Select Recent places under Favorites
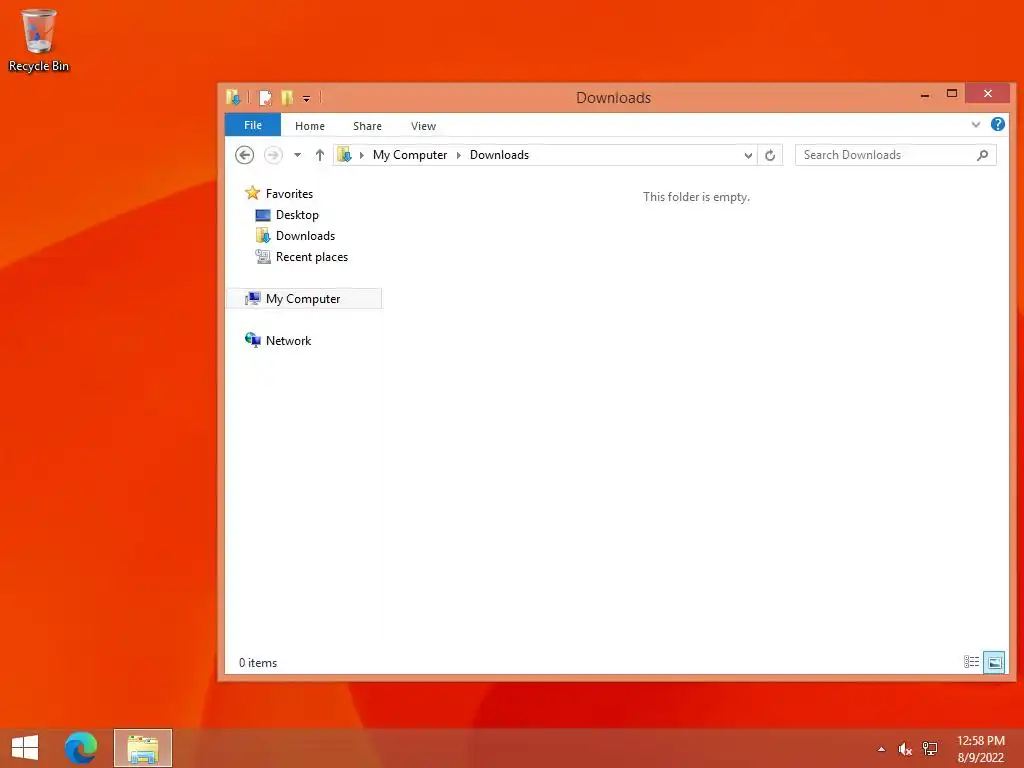Image resolution: width=1024 pixels, height=768 pixels. [312, 257]
